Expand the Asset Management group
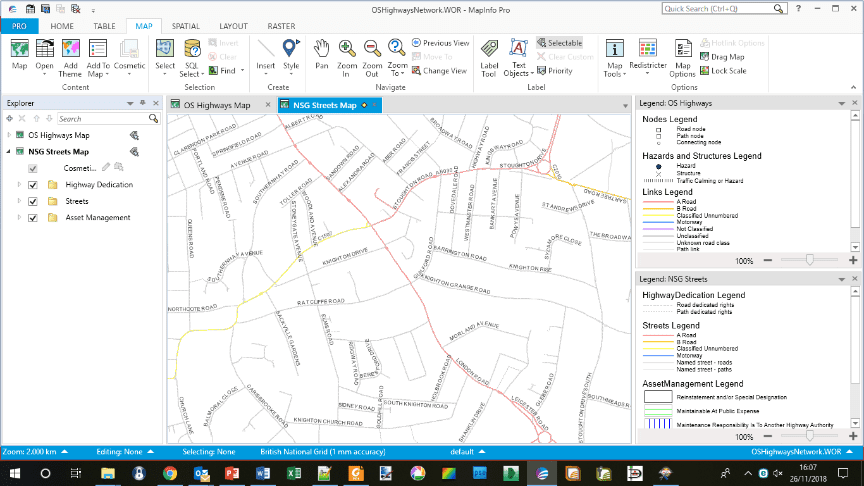 (19, 218)
